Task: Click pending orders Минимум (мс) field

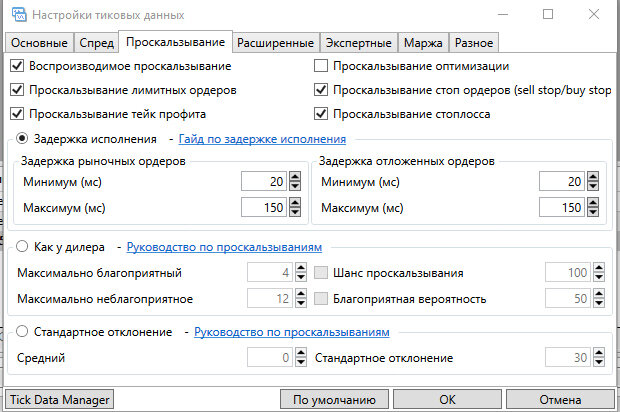Action: point(561,181)
